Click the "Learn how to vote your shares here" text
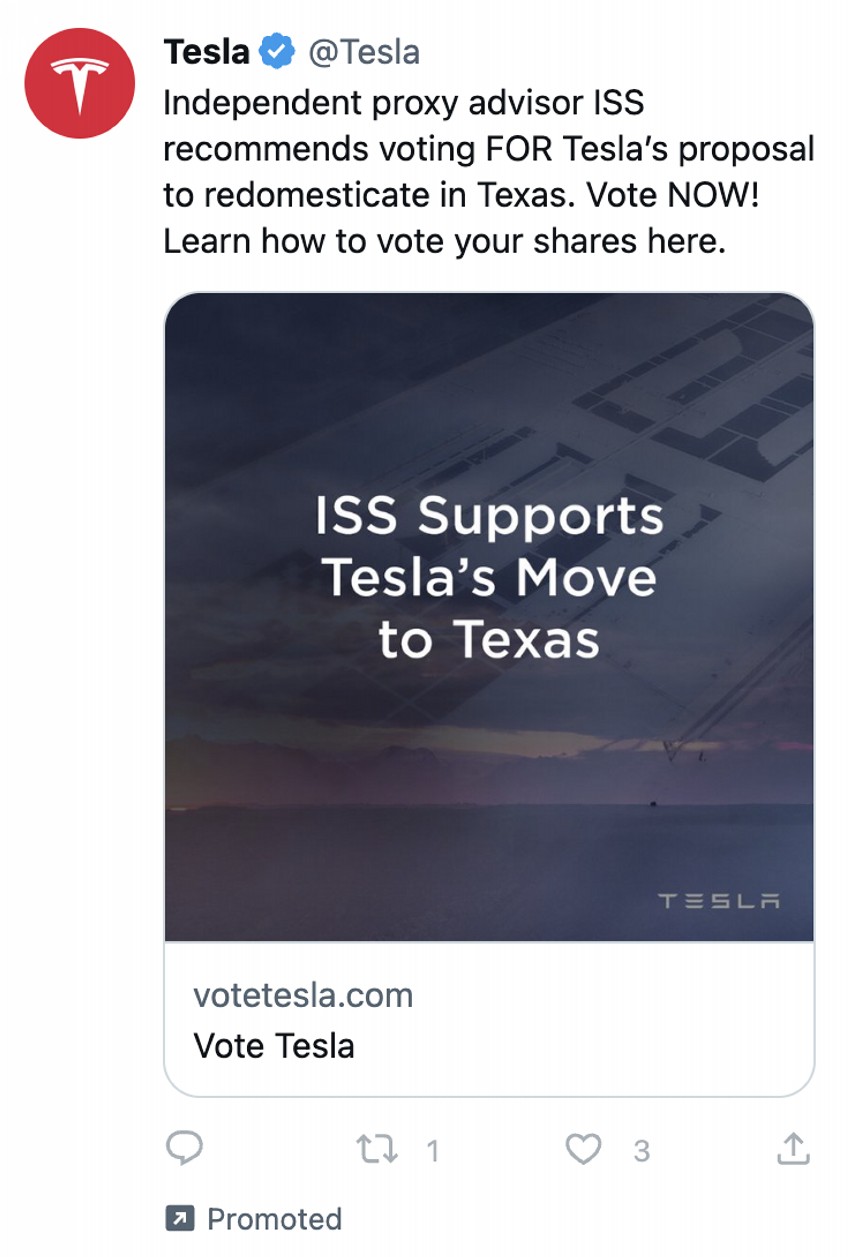849x1257 pixels. point(444,241)
